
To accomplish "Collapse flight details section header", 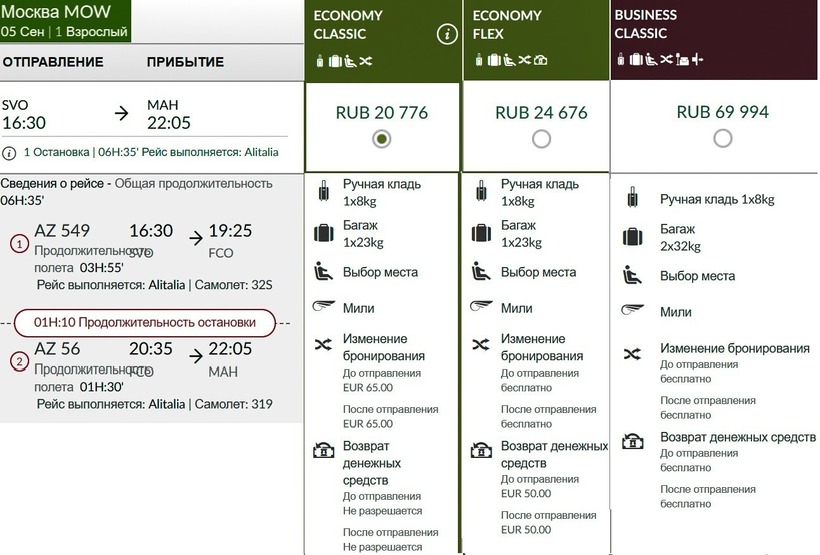I will click(x=137, y=191).
